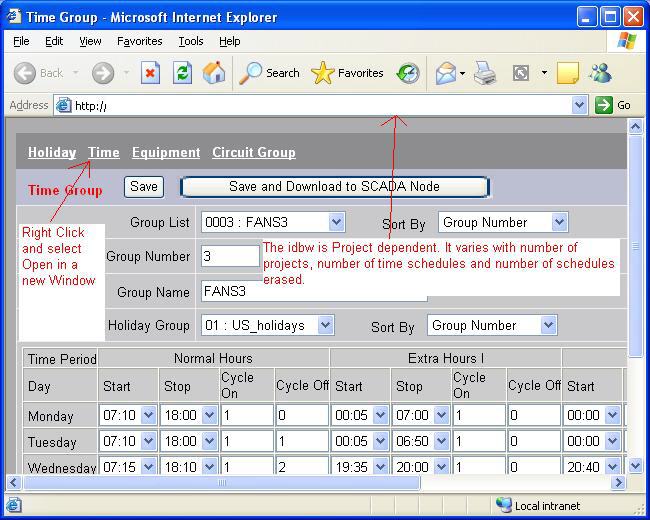Click the Mail envelope icon
This screenshot has width=650, height=520.
pyautogui.click(x=446, y=73)
